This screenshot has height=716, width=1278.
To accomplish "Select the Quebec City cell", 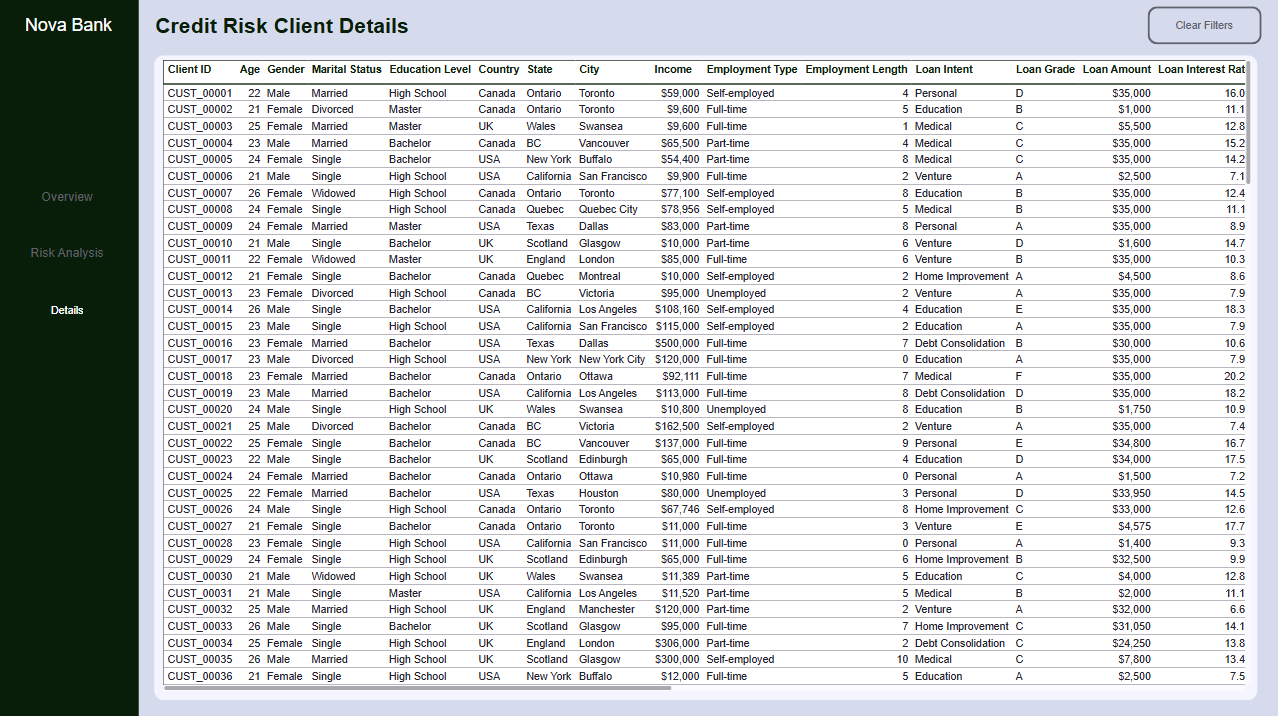I will click(608, 210).
